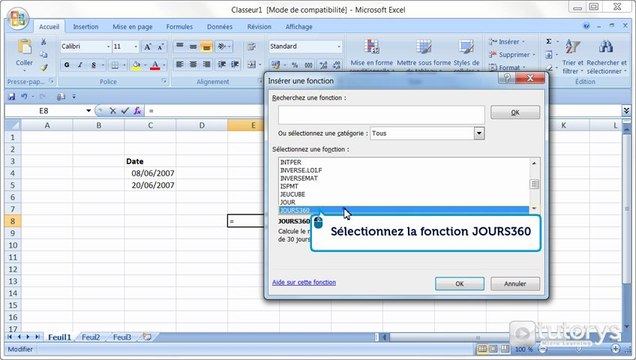Cut selection with the scissors icon
The image size is (636, 360).
[x=43, y=42]
